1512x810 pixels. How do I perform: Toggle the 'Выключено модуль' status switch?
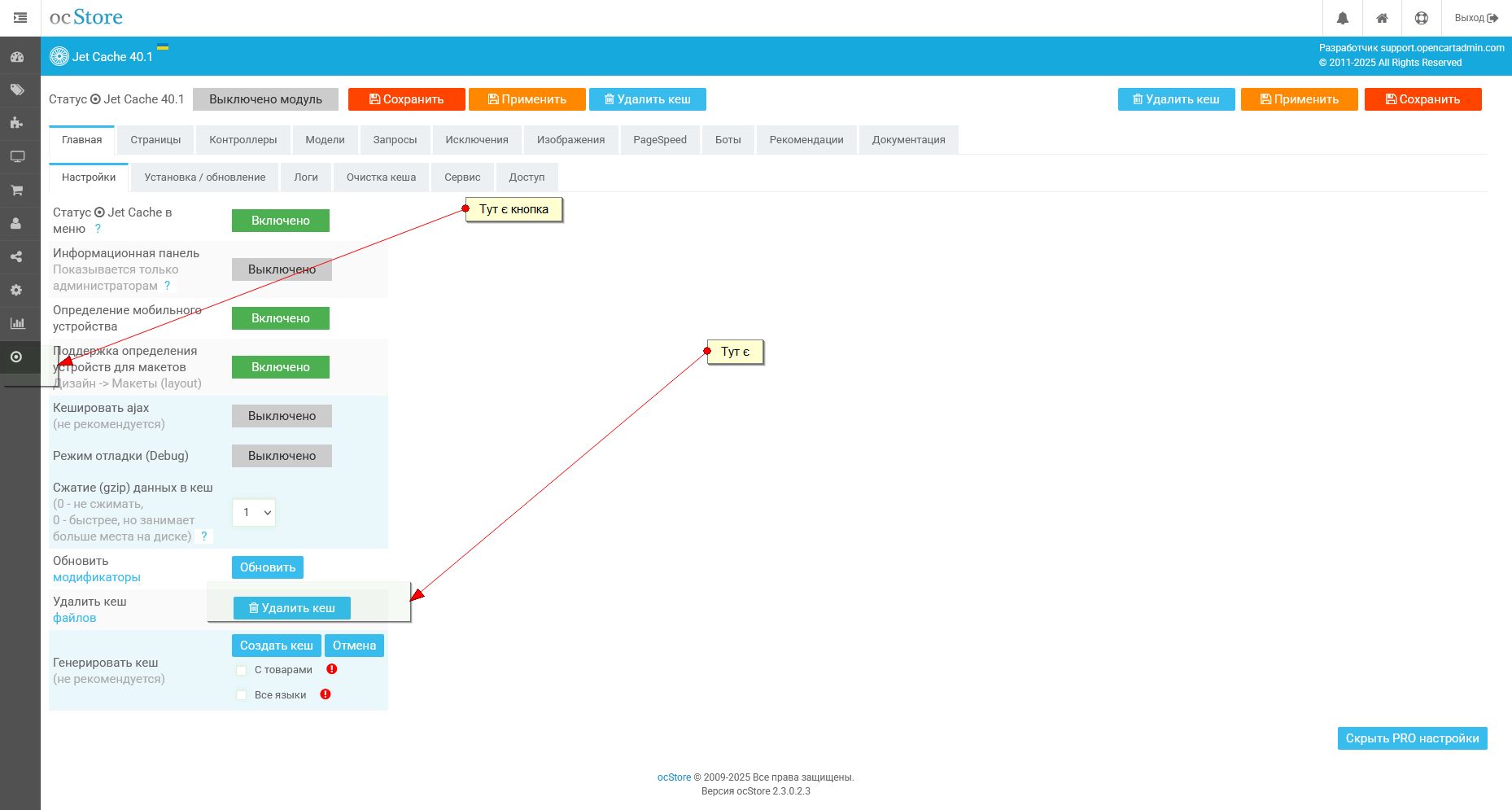pos(265,99)
